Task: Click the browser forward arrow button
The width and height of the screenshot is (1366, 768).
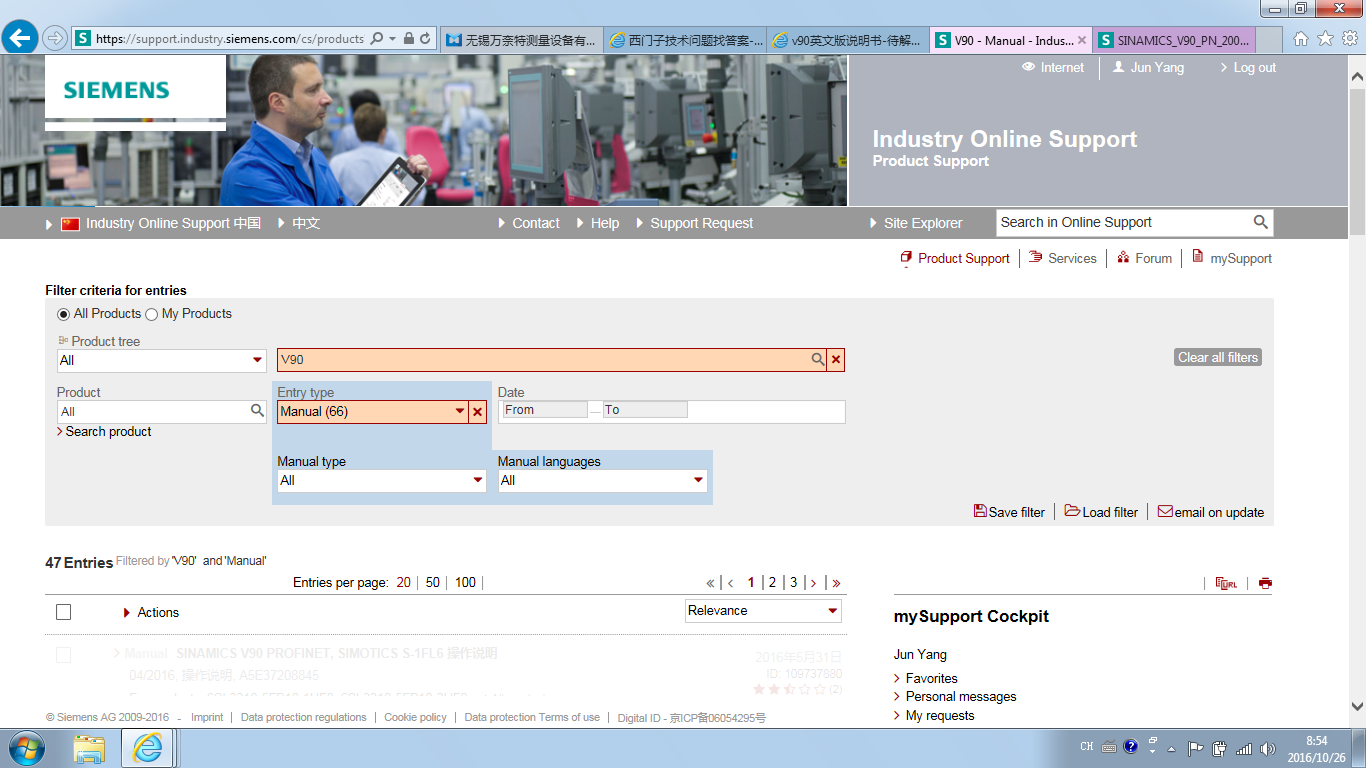Action: tap(54, 39)
